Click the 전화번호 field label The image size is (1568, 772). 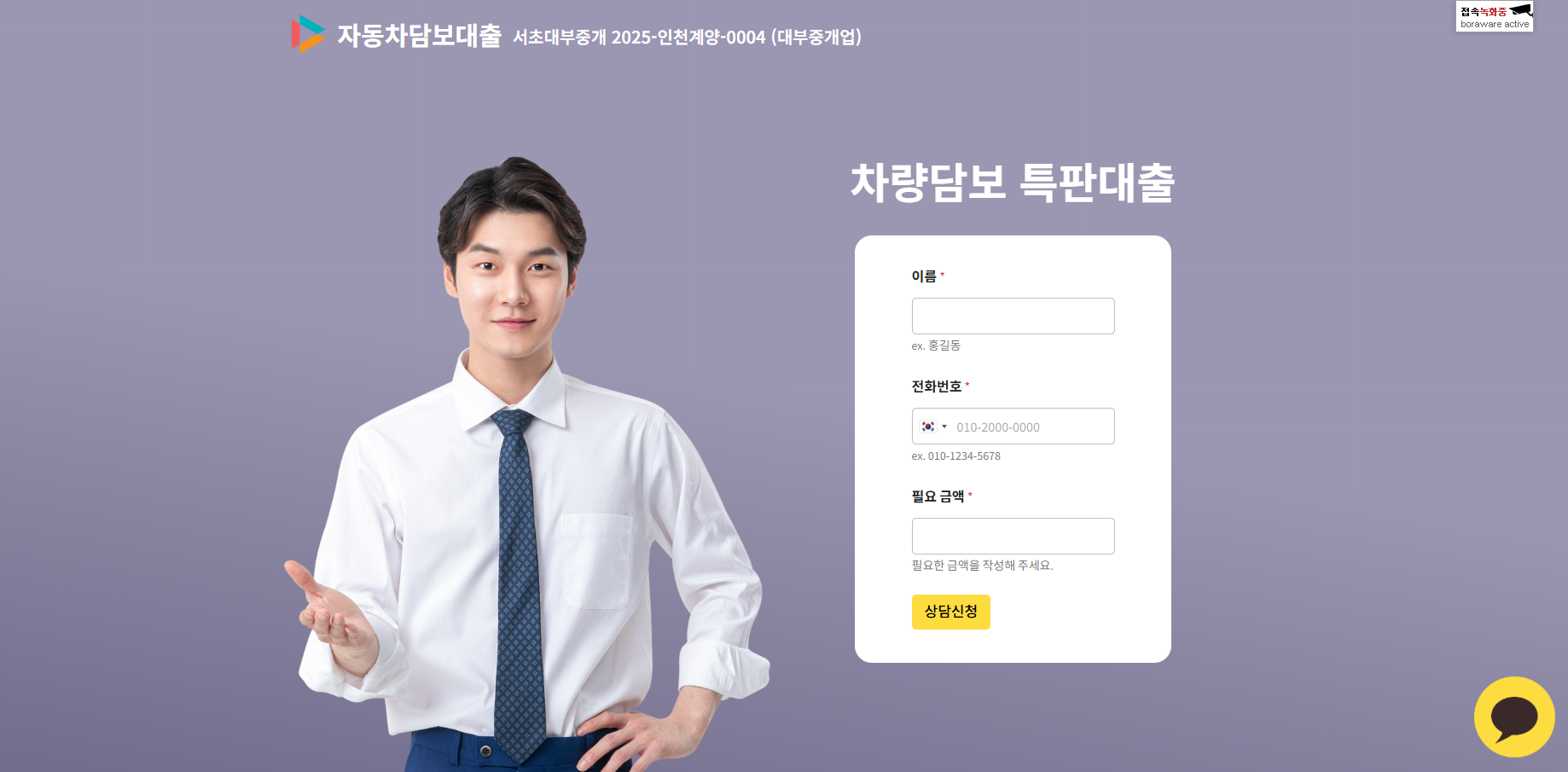937,386
